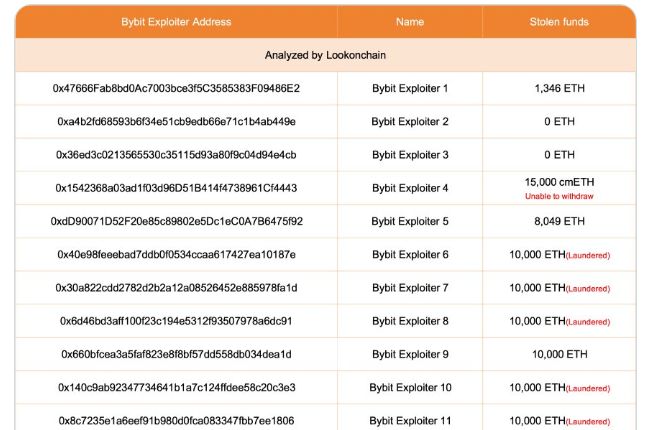Click the address starting with 0x36ed3c02
The width and height of the screenshot is (652, 430).
click(176, 155)
